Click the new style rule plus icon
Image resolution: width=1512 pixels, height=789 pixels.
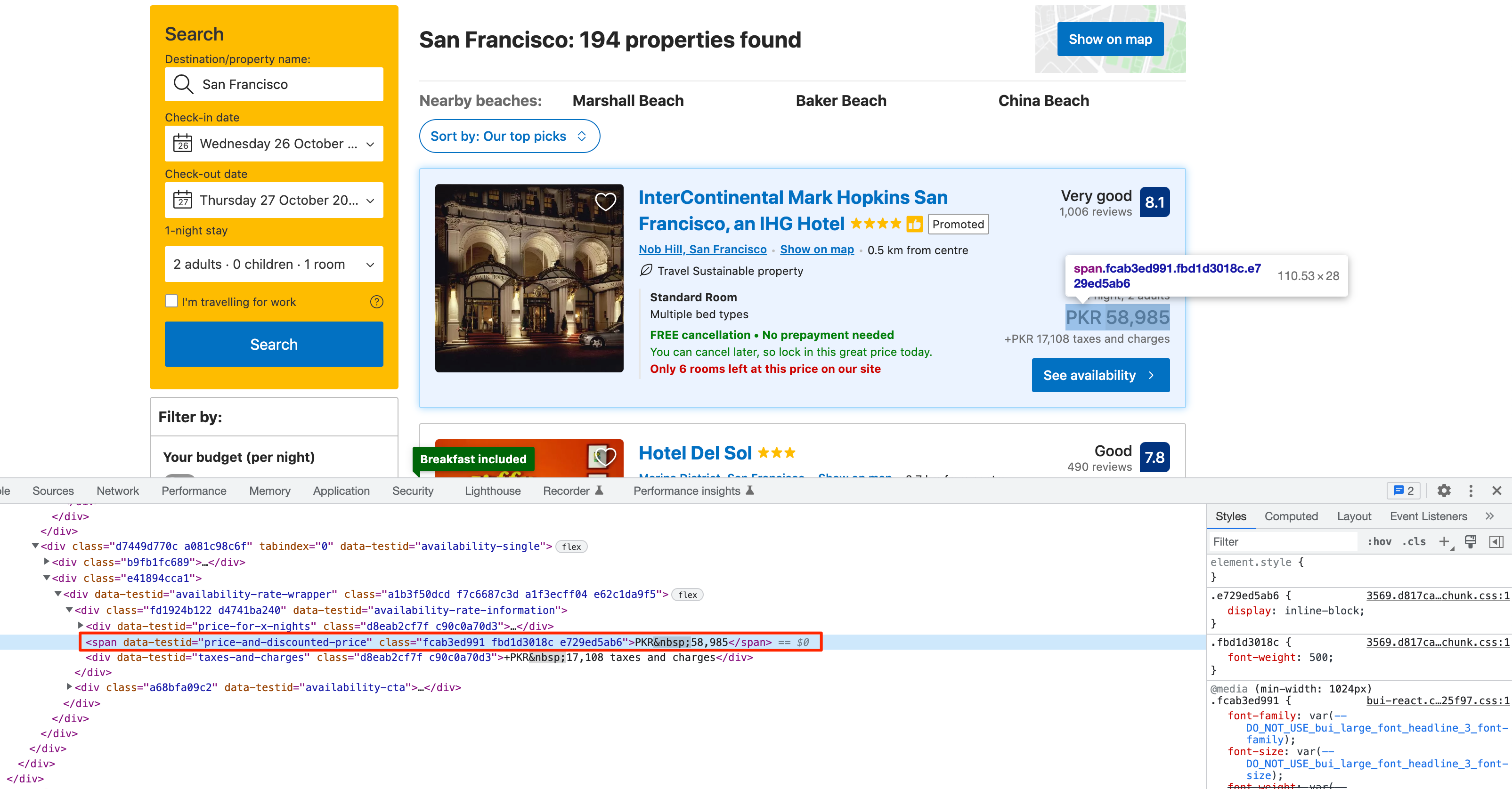[x=1445, y=541]
